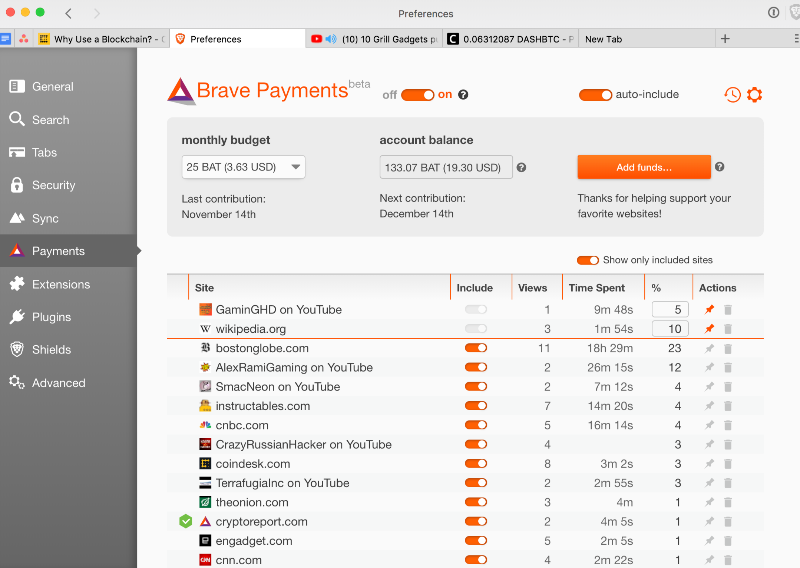The height and width of the screenshot is (568, 800).
Task: Unpin wikipedia.org percentage
Action: [709, 329]
